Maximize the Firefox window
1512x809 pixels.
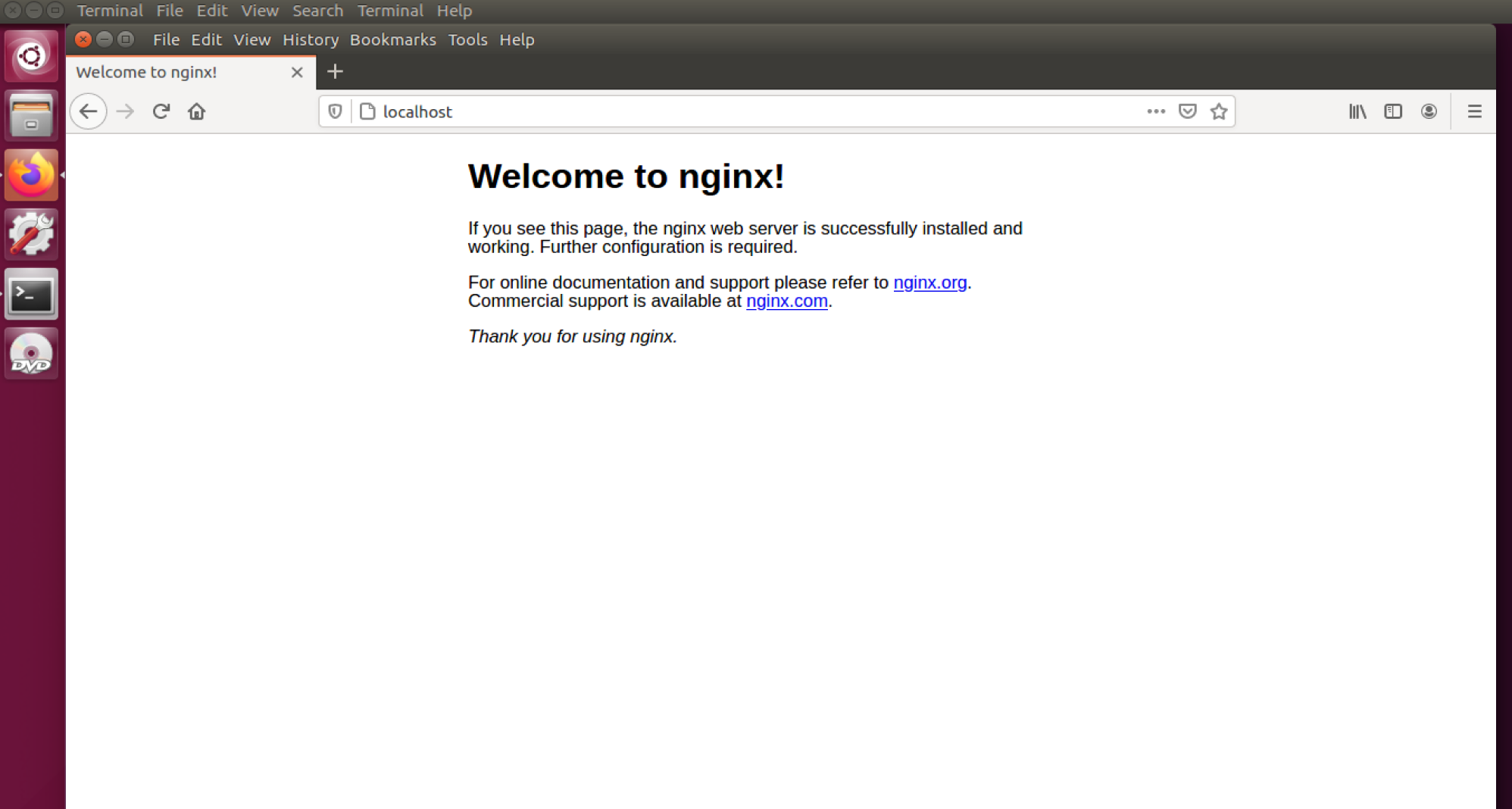click(126, 39)
